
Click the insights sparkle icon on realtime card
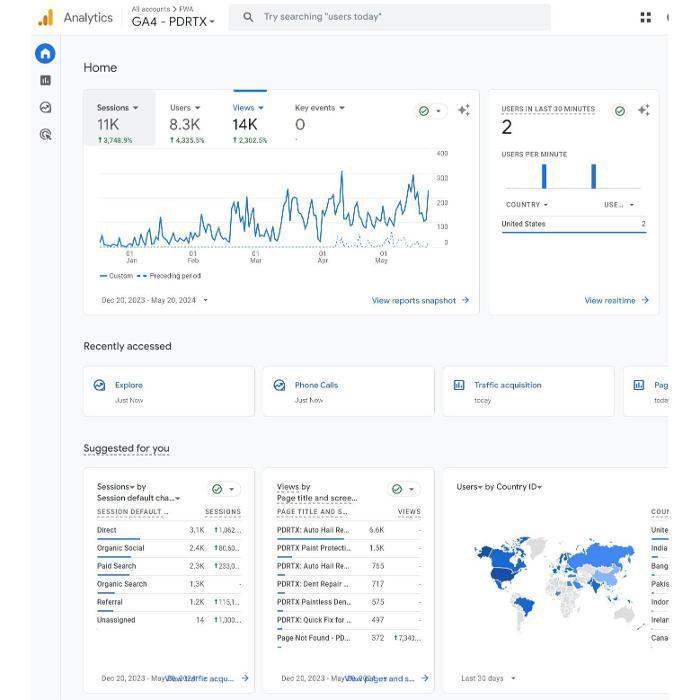pyautogui.click(x=643, y=111)
